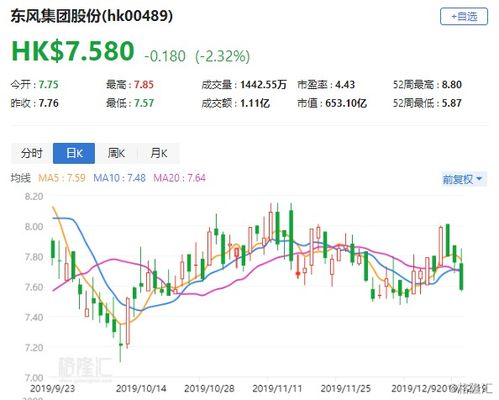Click the current price HK$7.580
Image resolution: width=499 pixels, height=400 pixels.
pyautogui.click(x=73, y=51)
